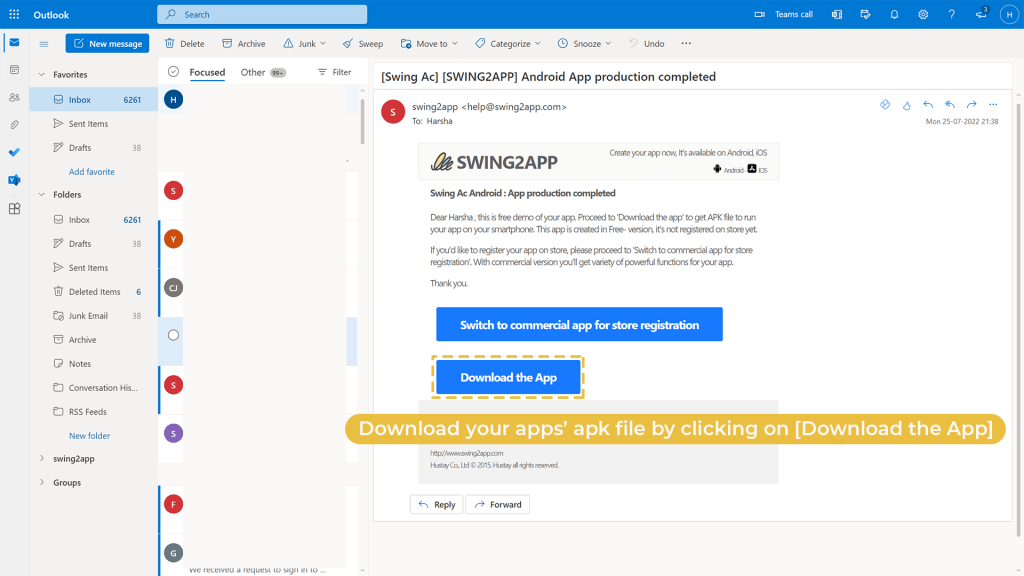Image resolution: width=1024 pixels, height=576 pixels.
Task: Switch to Focused tab
Action: pos(207,72)
